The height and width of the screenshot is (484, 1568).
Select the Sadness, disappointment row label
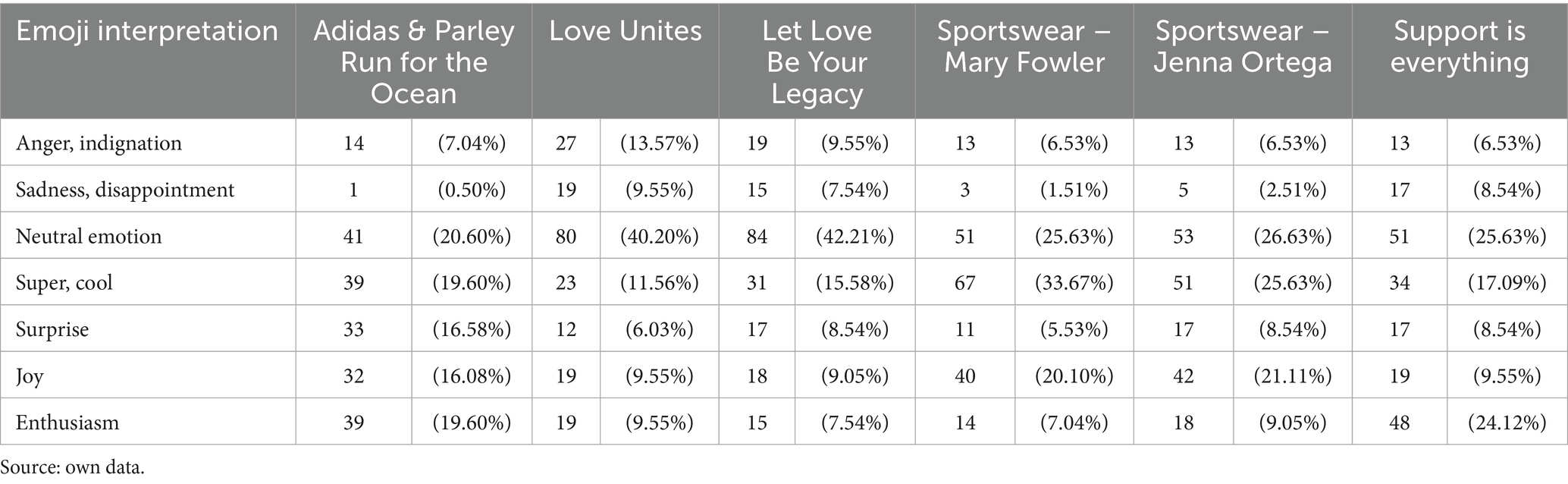tap(125, 190)
